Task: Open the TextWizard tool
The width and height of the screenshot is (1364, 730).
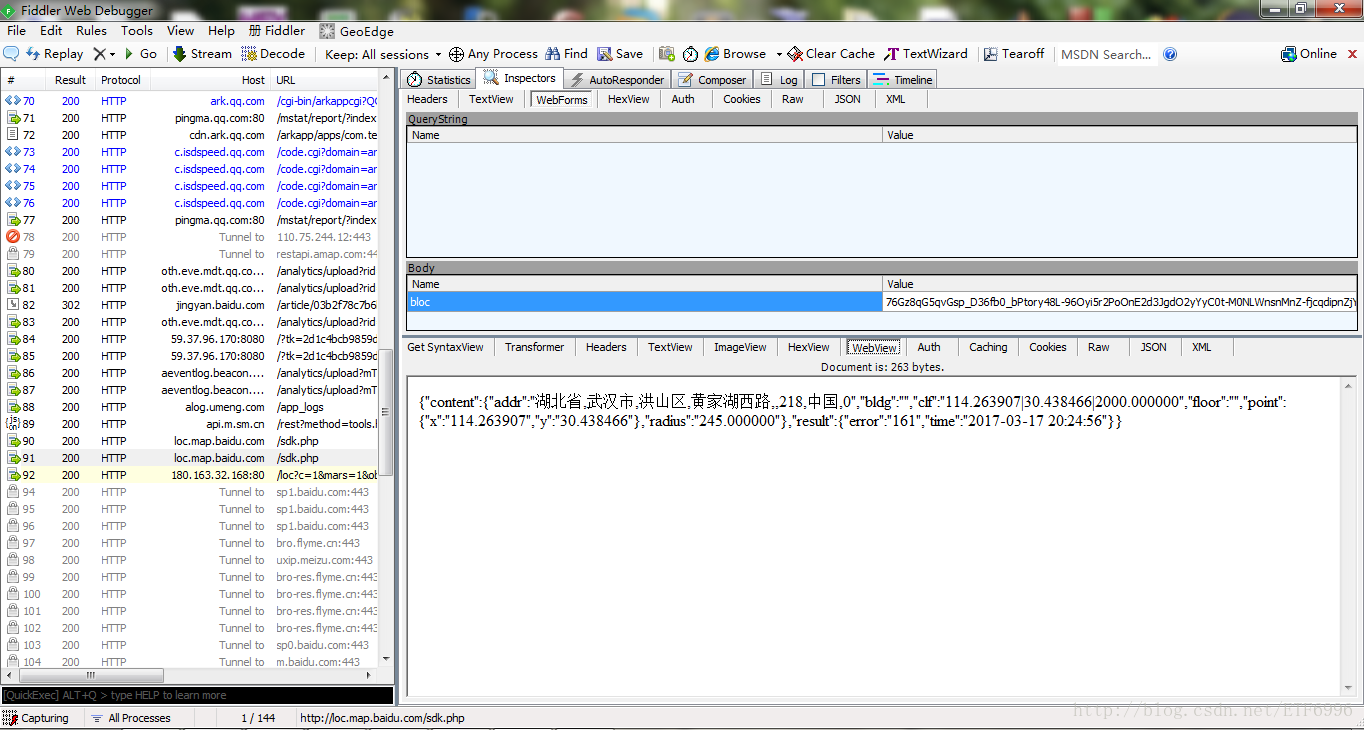Action: pyautogui.click(x=926, y=54)
